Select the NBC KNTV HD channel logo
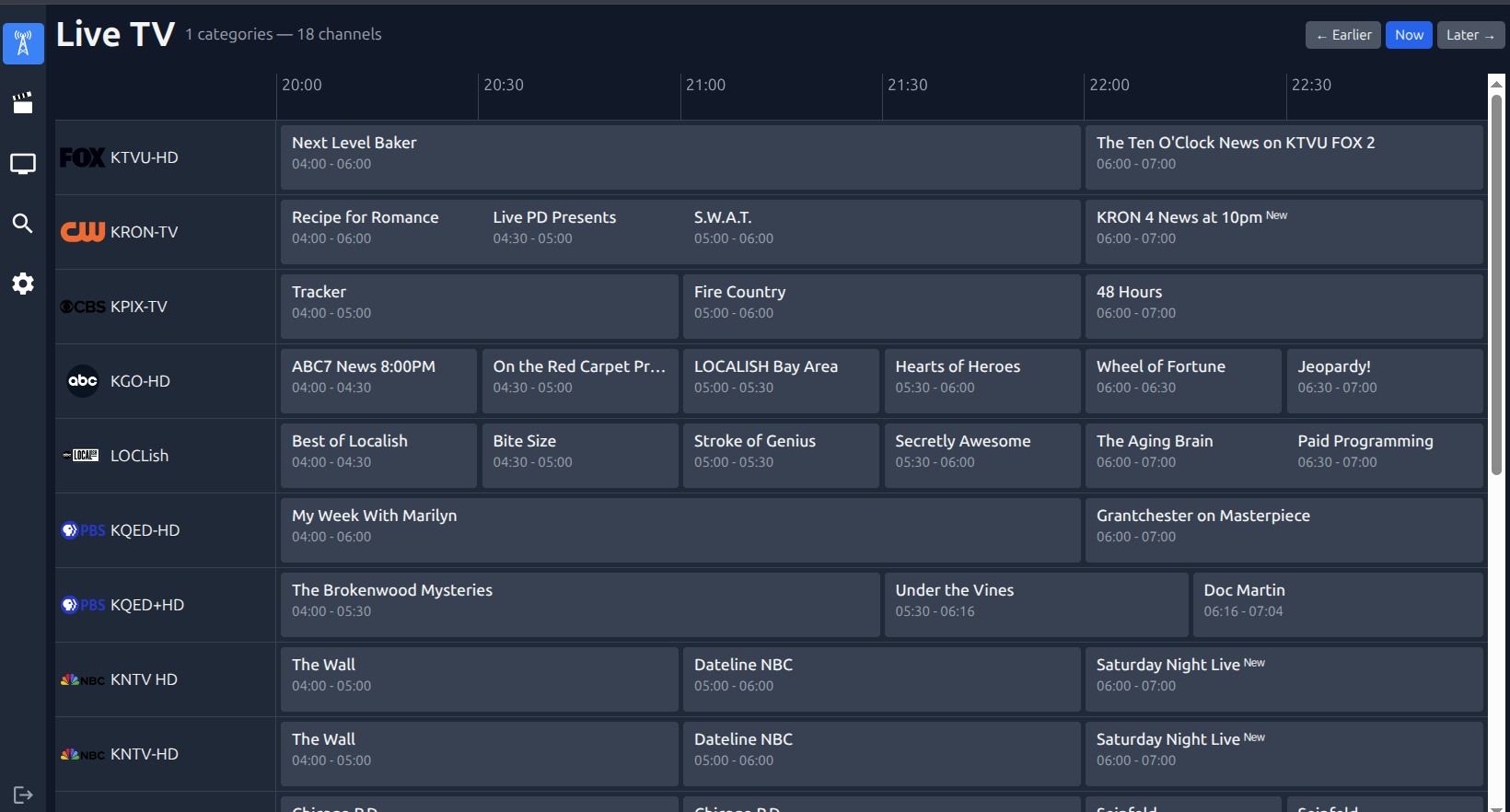Viewport: 1510px width, 812px height. click(x=83, y=679)
